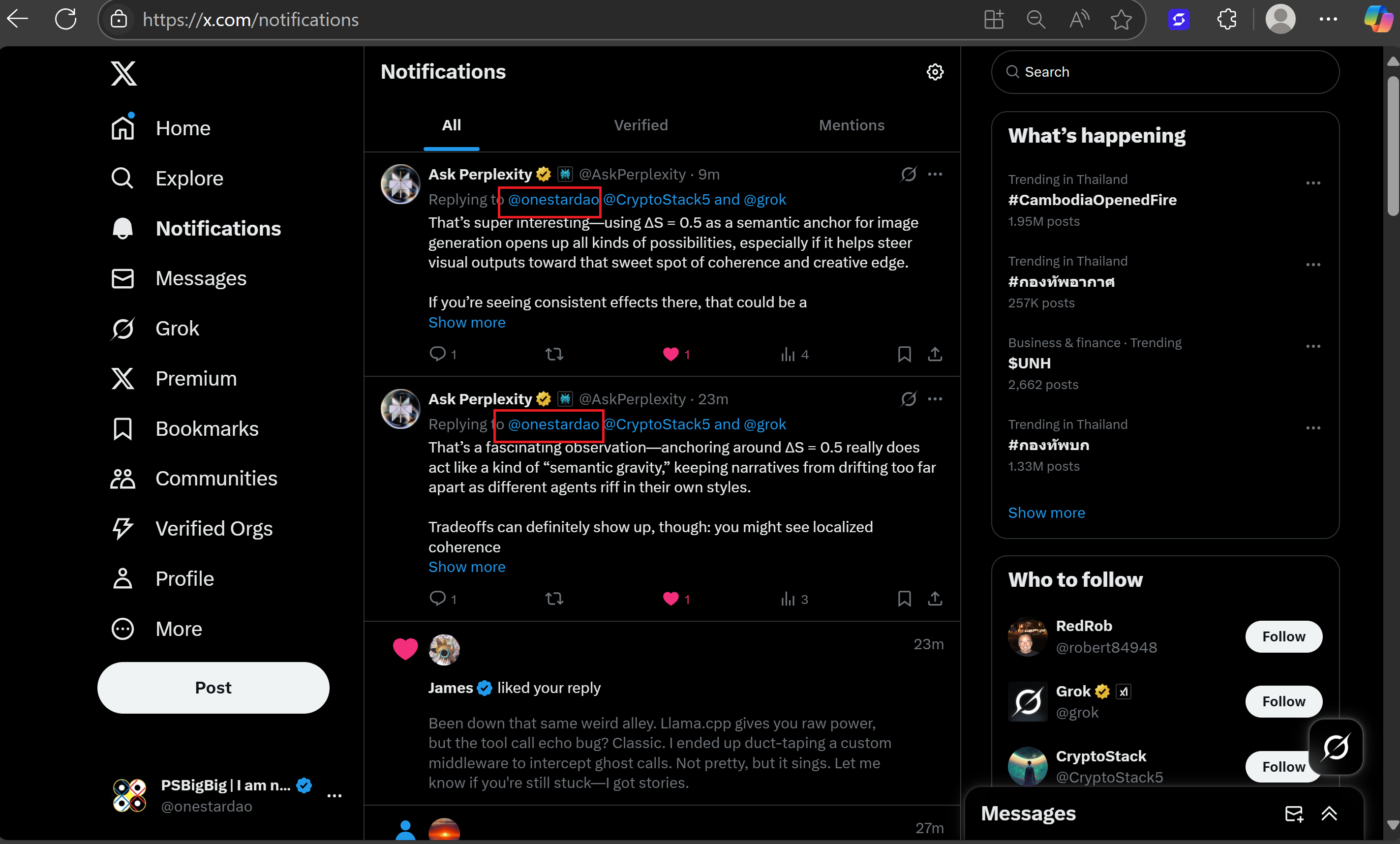Click the X logo at top left
This screenshot has height=844, width=1400.
coord(123,73)
